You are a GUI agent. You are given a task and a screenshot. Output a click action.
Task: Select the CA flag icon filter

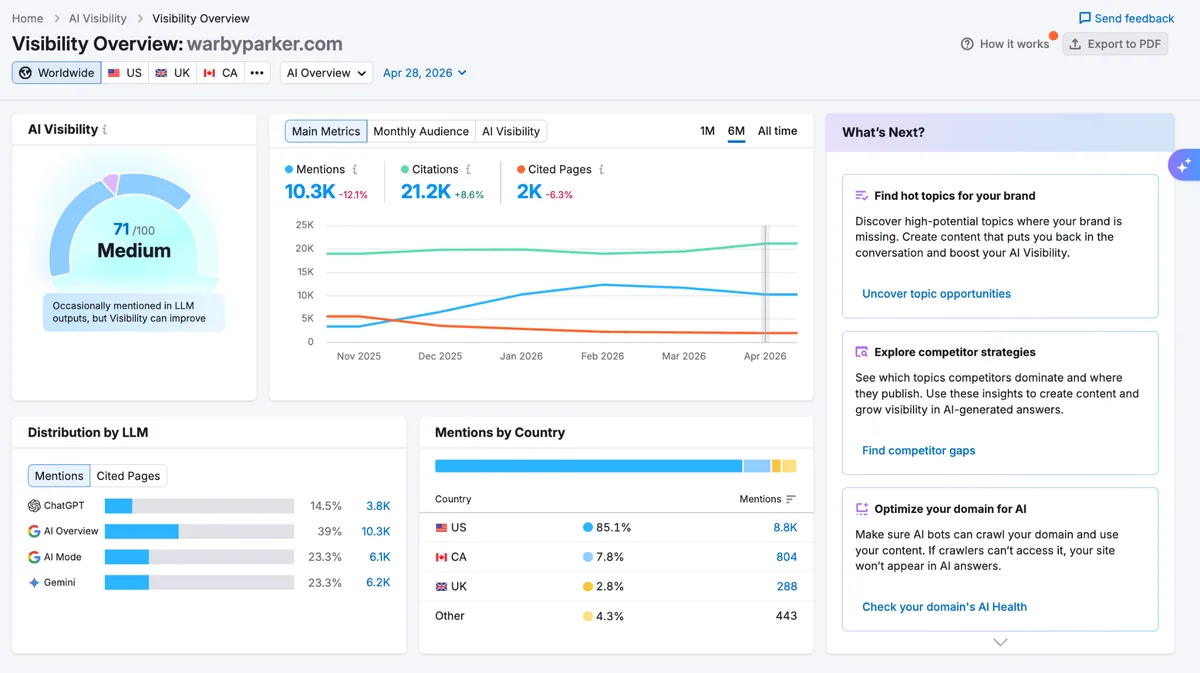[x=209, y=73]
